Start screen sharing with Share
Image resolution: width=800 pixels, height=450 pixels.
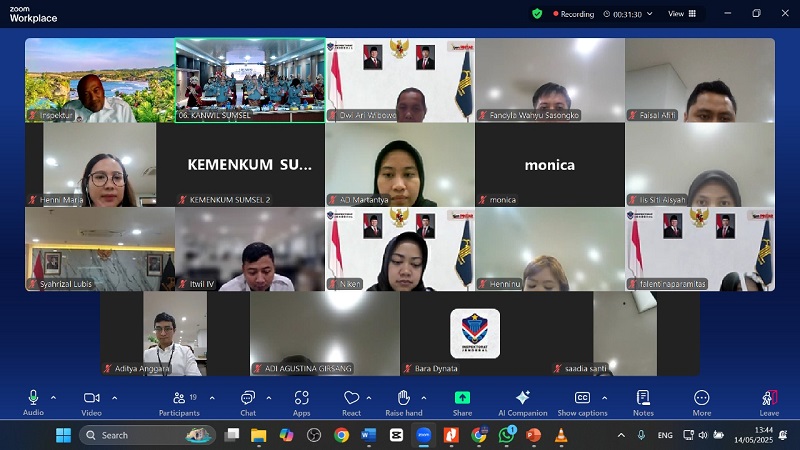462,403
